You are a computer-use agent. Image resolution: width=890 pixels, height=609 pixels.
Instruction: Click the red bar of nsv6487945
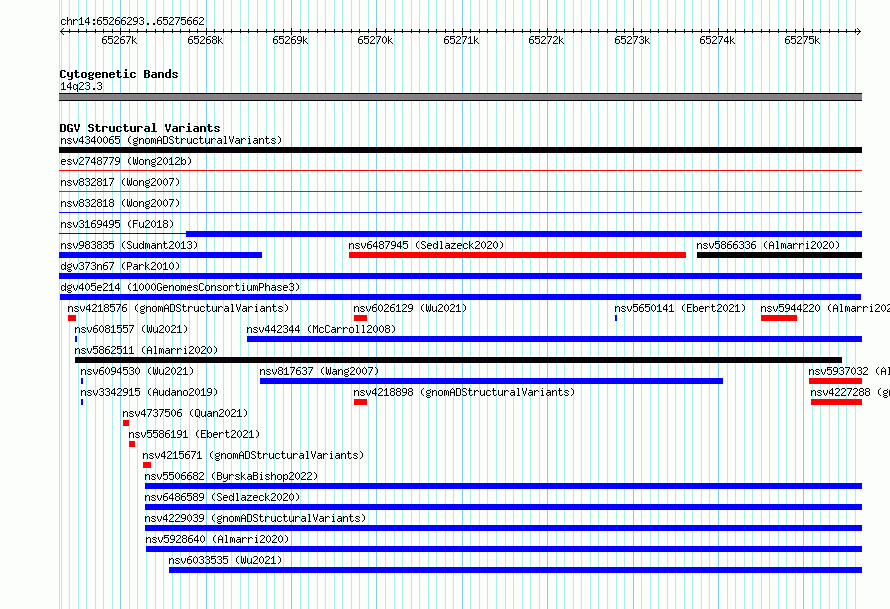(517, 255)
